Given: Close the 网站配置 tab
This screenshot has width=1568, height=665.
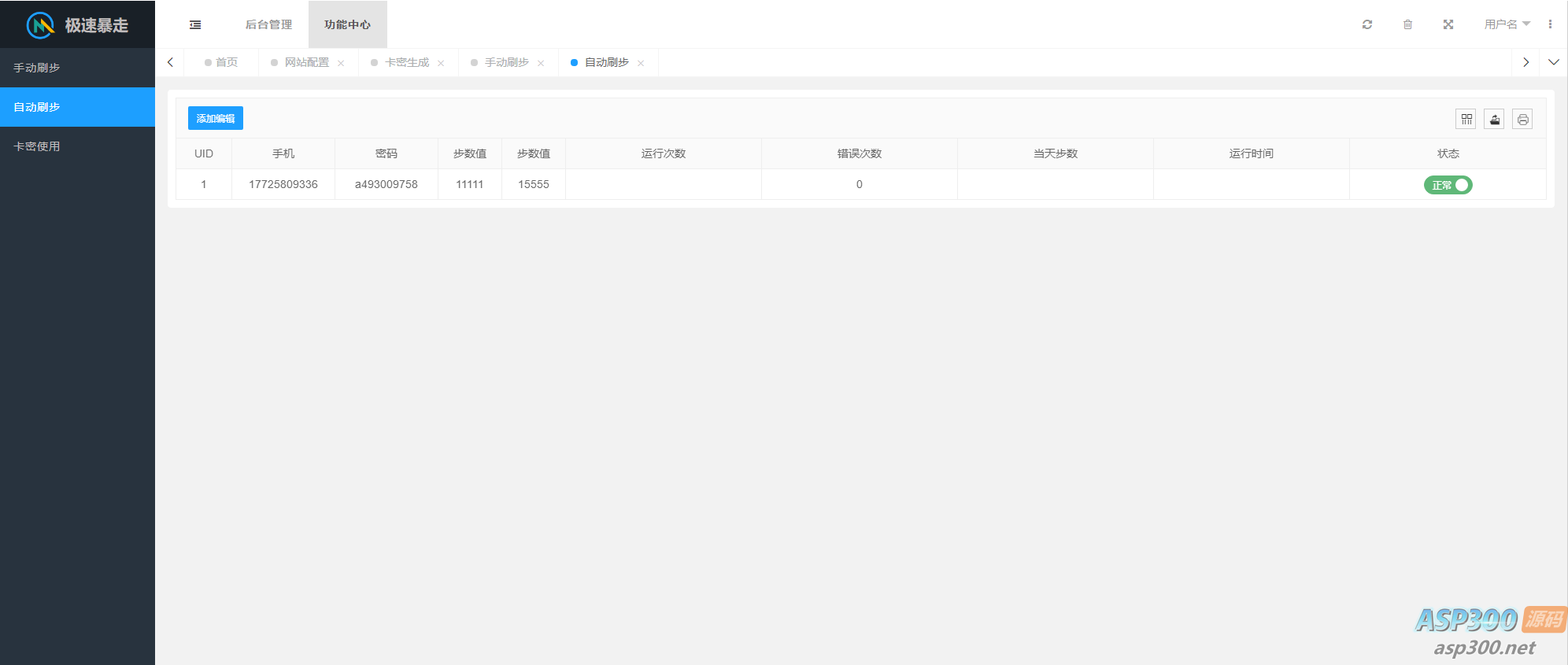Looking at the screenshot, I should click(341, 63).
